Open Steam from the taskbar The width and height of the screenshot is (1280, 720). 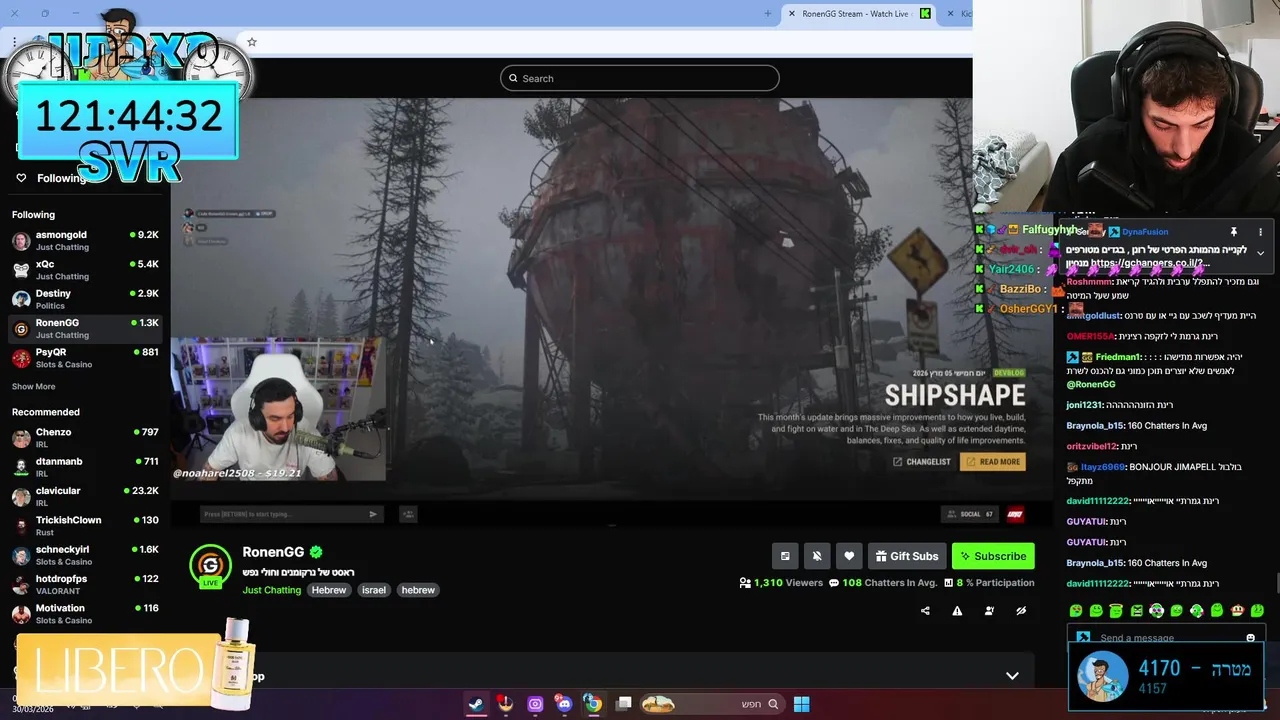pyautogui.click(x=476, y=704)
